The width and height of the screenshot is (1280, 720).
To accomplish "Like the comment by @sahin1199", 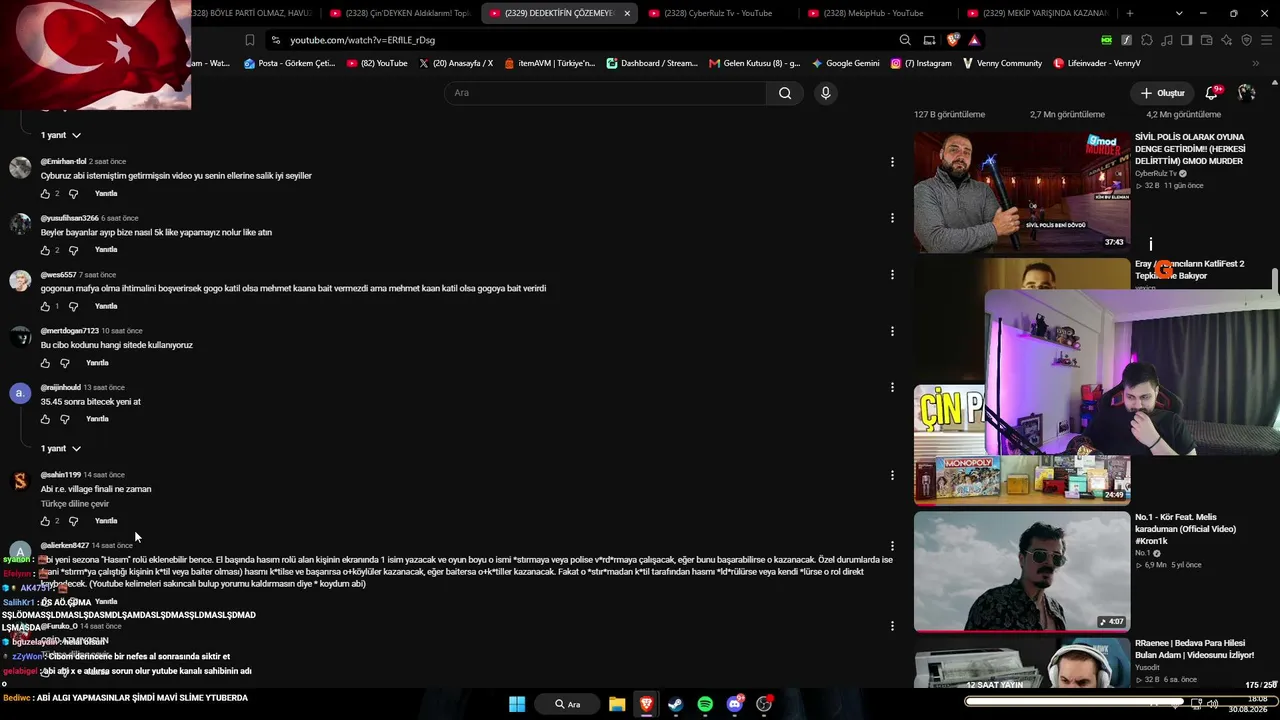I will (45, 521).
